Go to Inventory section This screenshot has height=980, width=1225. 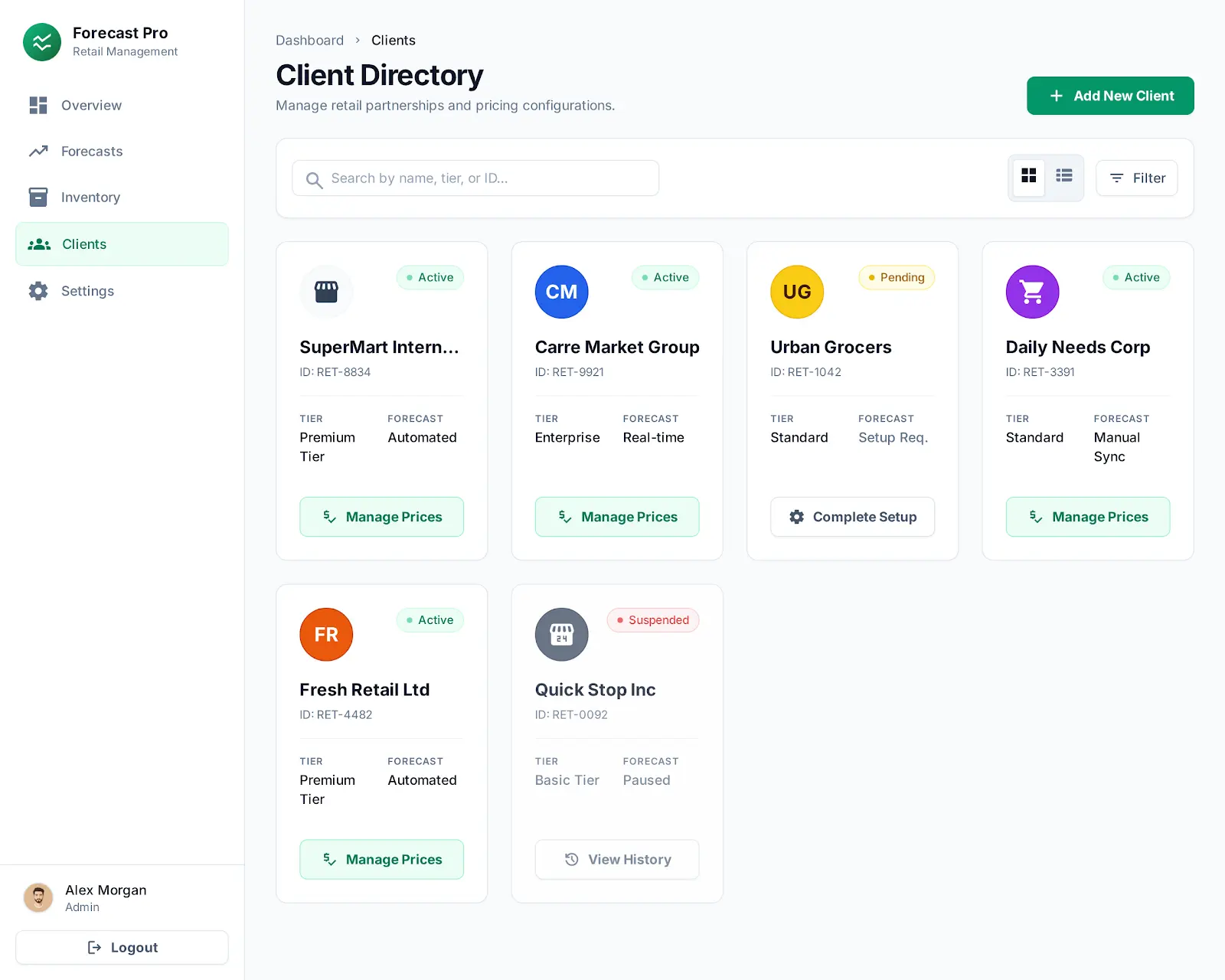[x=90, y=198]
